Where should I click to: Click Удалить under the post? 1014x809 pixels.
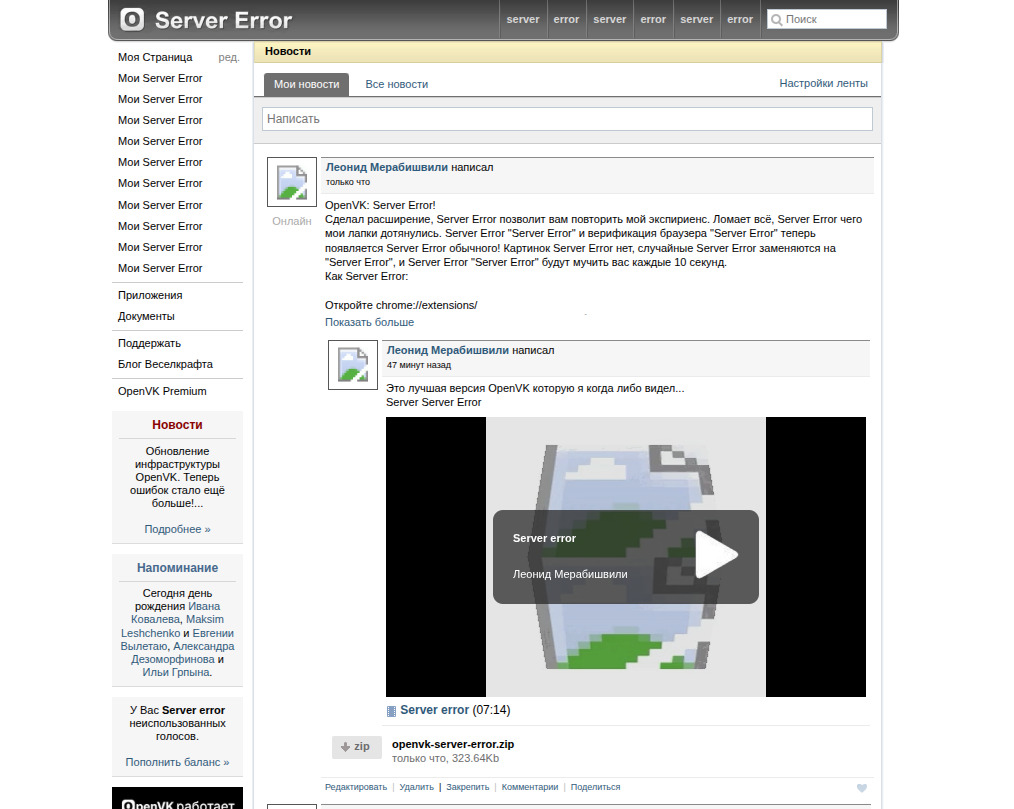click(x=416, y=787)
